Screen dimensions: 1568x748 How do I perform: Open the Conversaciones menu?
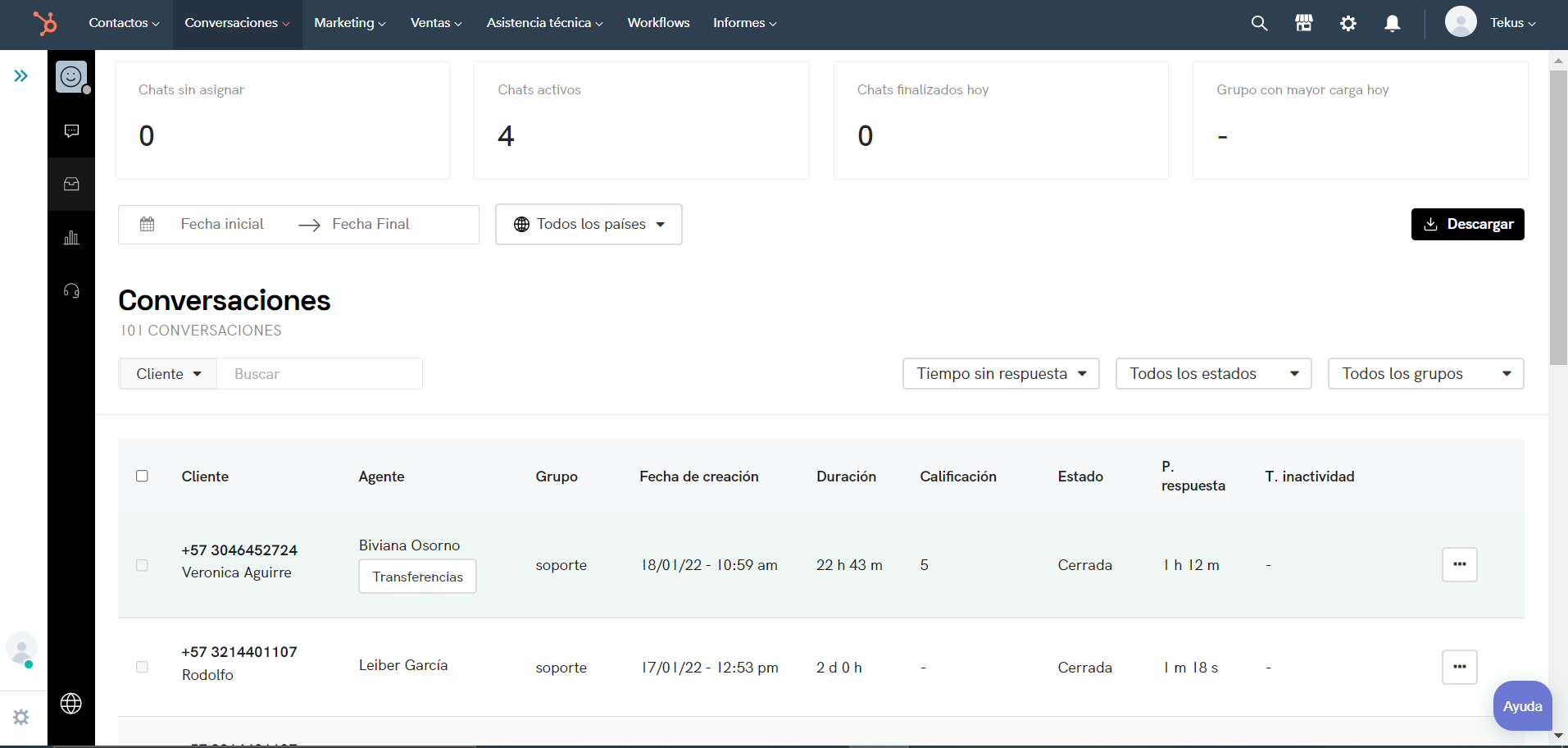pos(237,23)
